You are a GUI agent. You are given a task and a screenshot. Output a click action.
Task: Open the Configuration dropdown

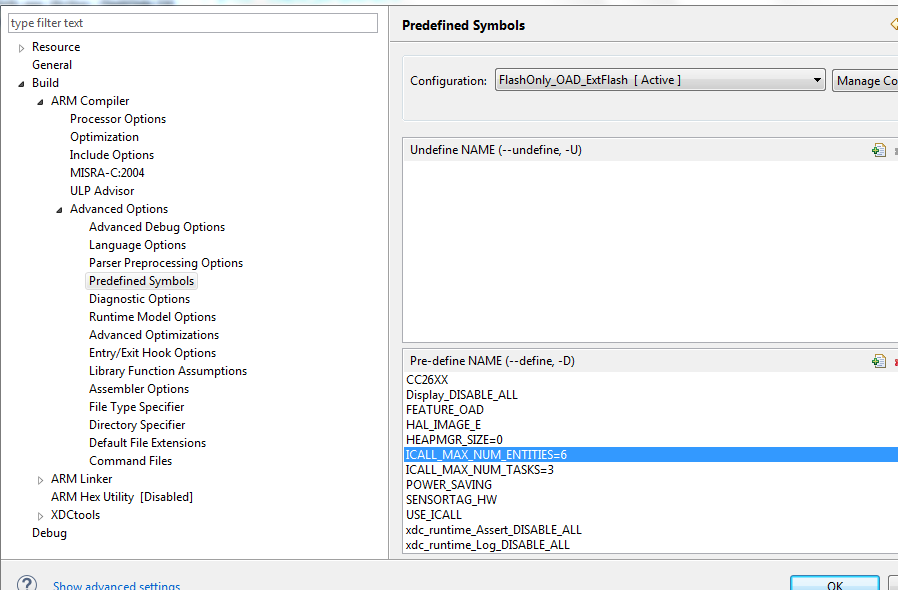pos(660,80)
